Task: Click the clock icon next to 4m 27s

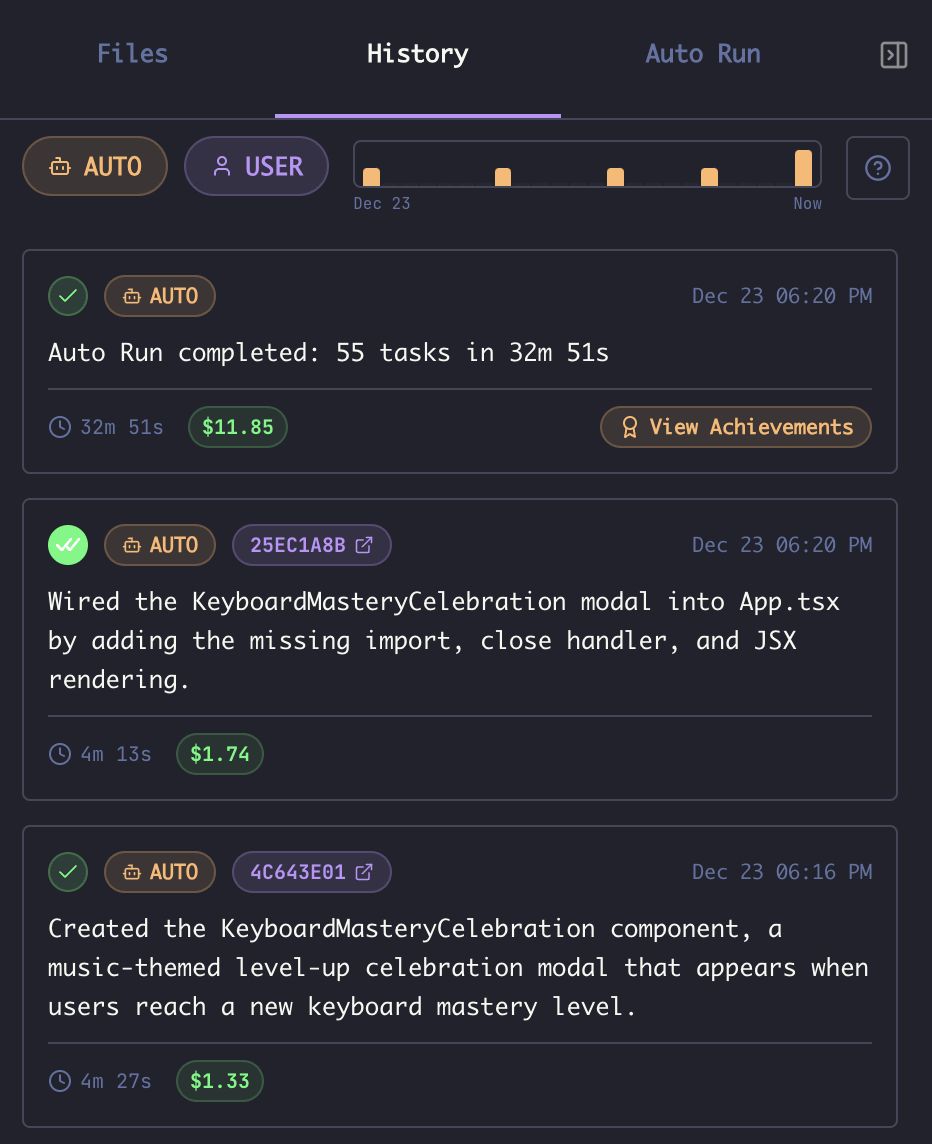Action: tap(59, 1081)
